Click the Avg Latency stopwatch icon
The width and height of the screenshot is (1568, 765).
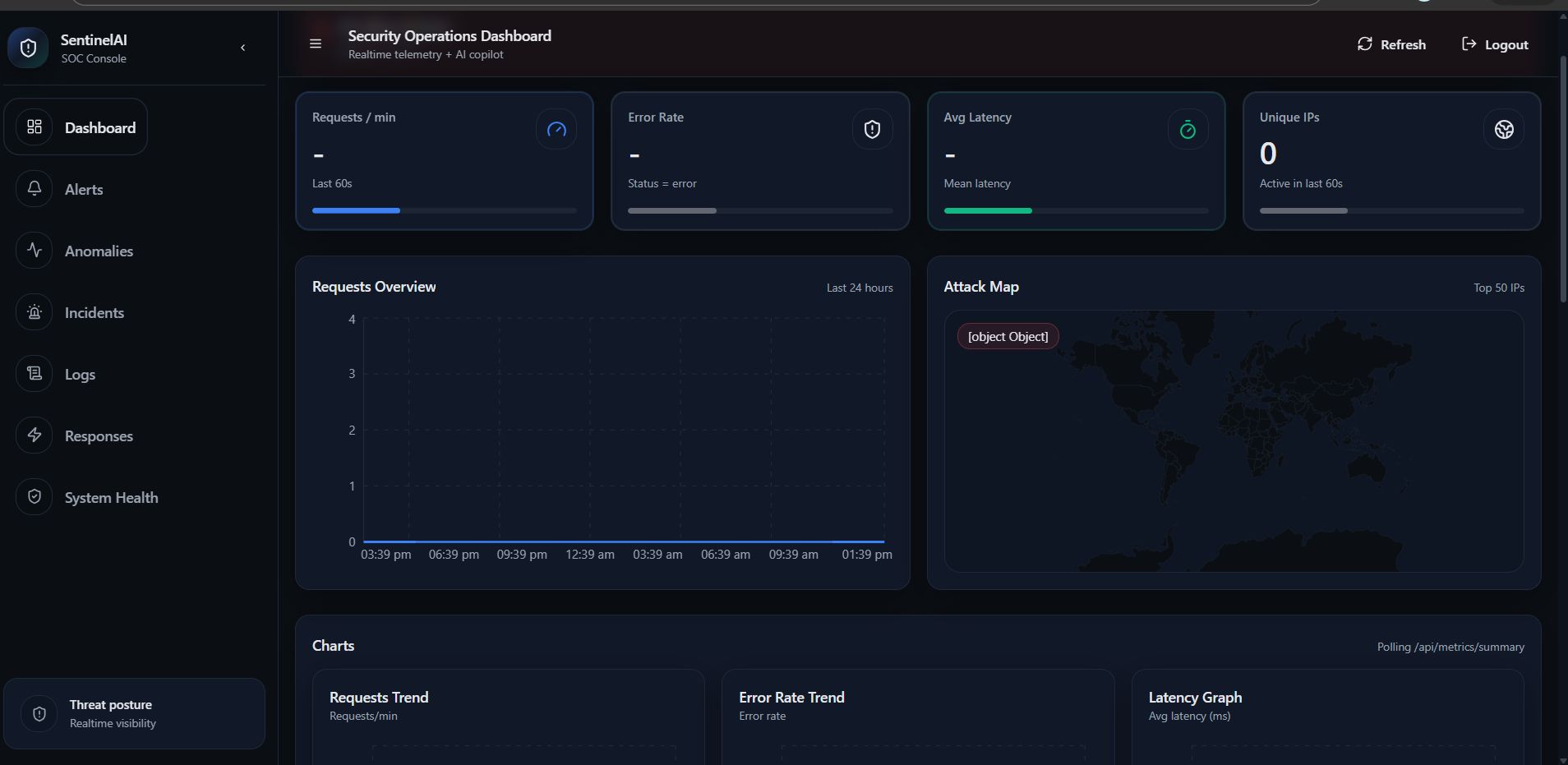[x=1188, y=130]
